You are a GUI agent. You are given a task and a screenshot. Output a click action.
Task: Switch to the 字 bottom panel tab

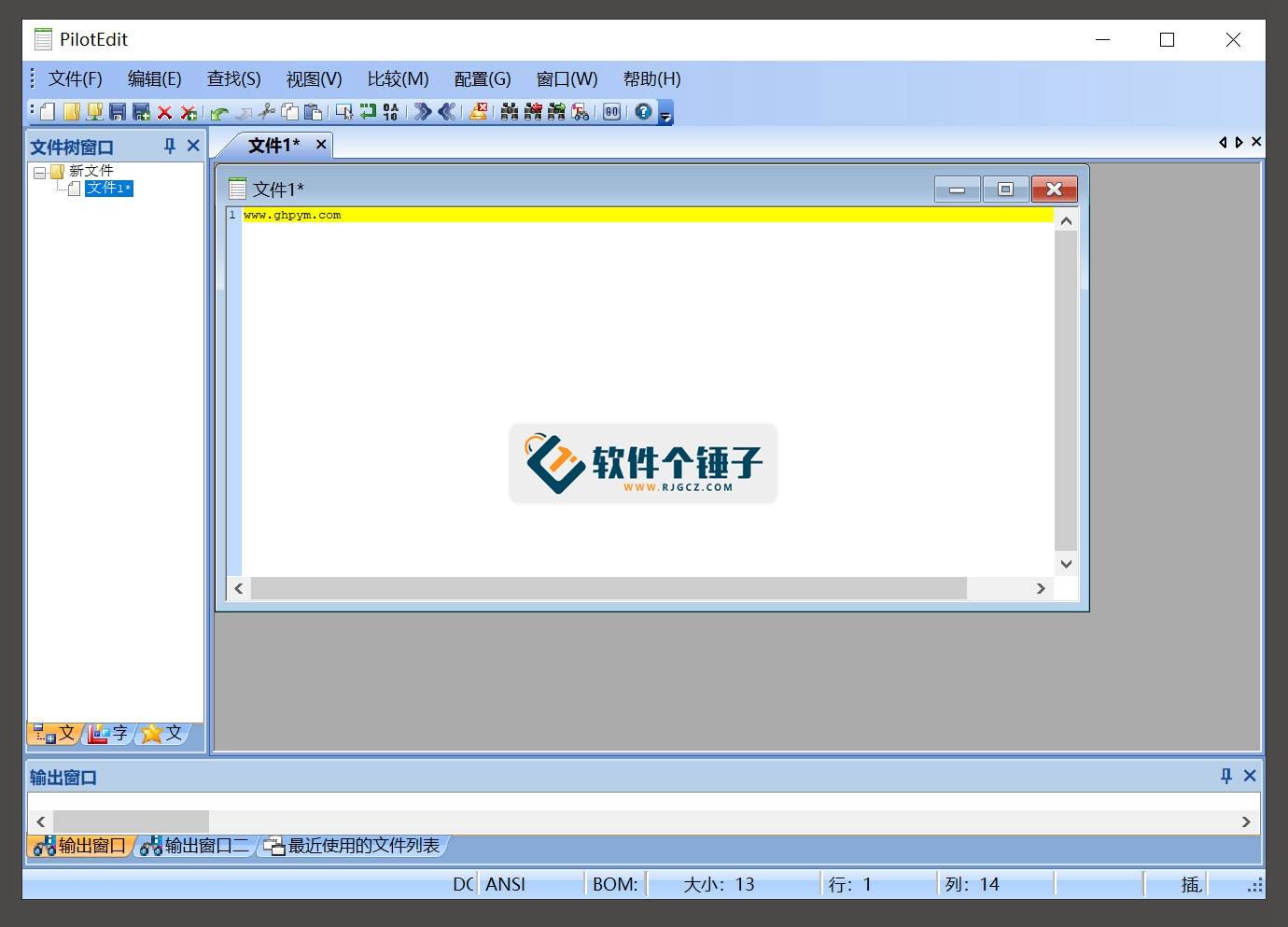pos(108,734)
